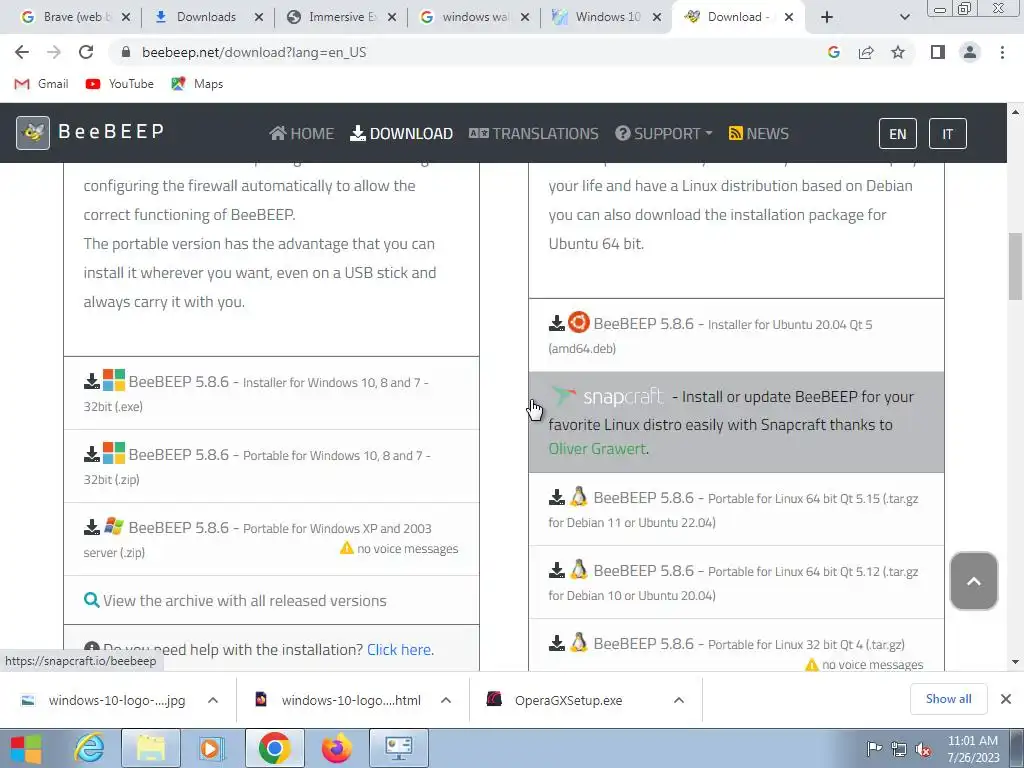1024x768 pixels.
Task: Click the Windows XP logo for the portable zip
Action: pyautogui.click(x=114, y=526)
